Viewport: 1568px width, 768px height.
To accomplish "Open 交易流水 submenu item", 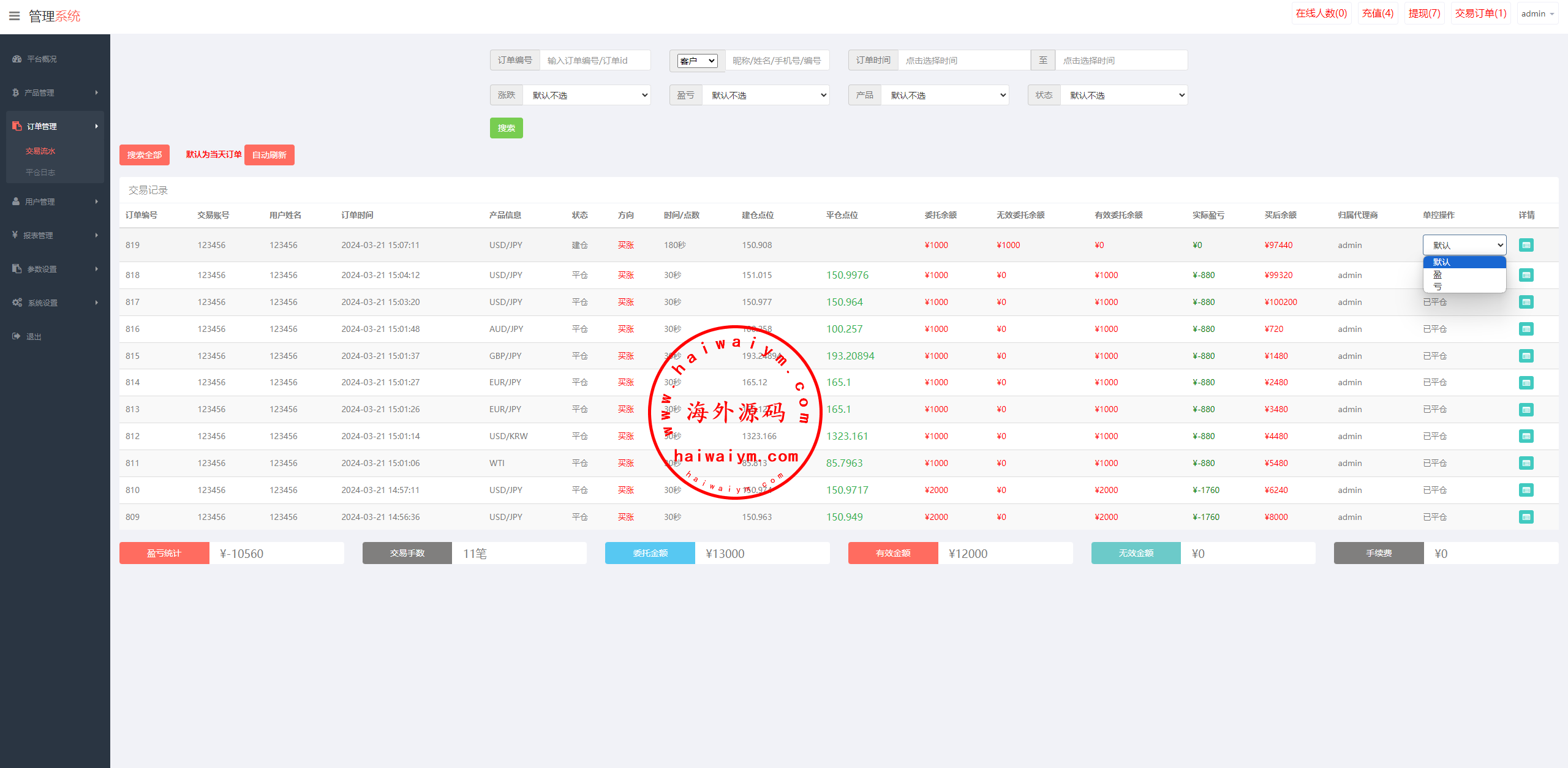I will [40, 151].
